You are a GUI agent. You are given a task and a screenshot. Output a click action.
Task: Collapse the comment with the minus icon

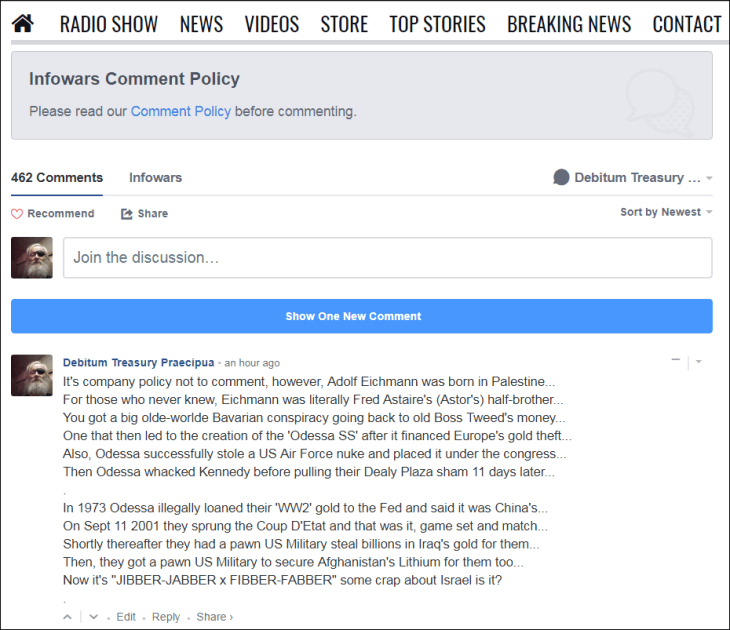tap(676, 360)
